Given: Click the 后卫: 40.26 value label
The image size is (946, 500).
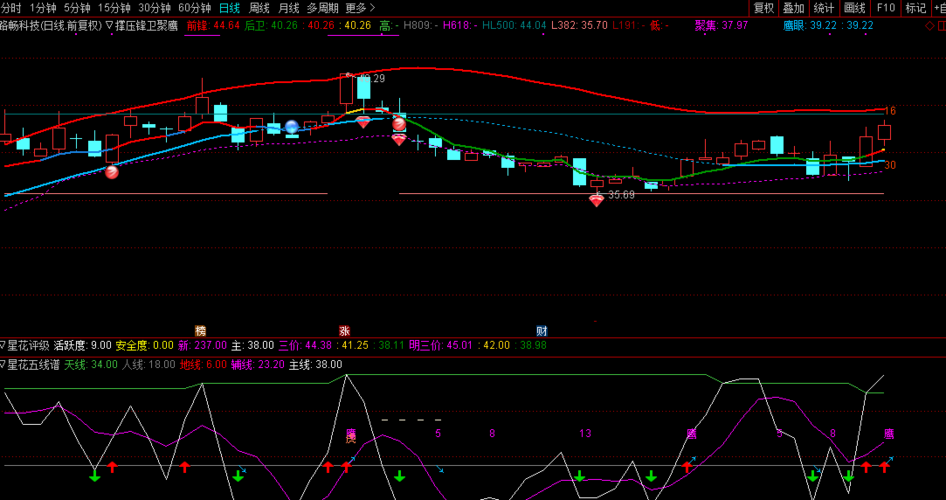Looking at the screenshot, I should (x=271, y=25).
